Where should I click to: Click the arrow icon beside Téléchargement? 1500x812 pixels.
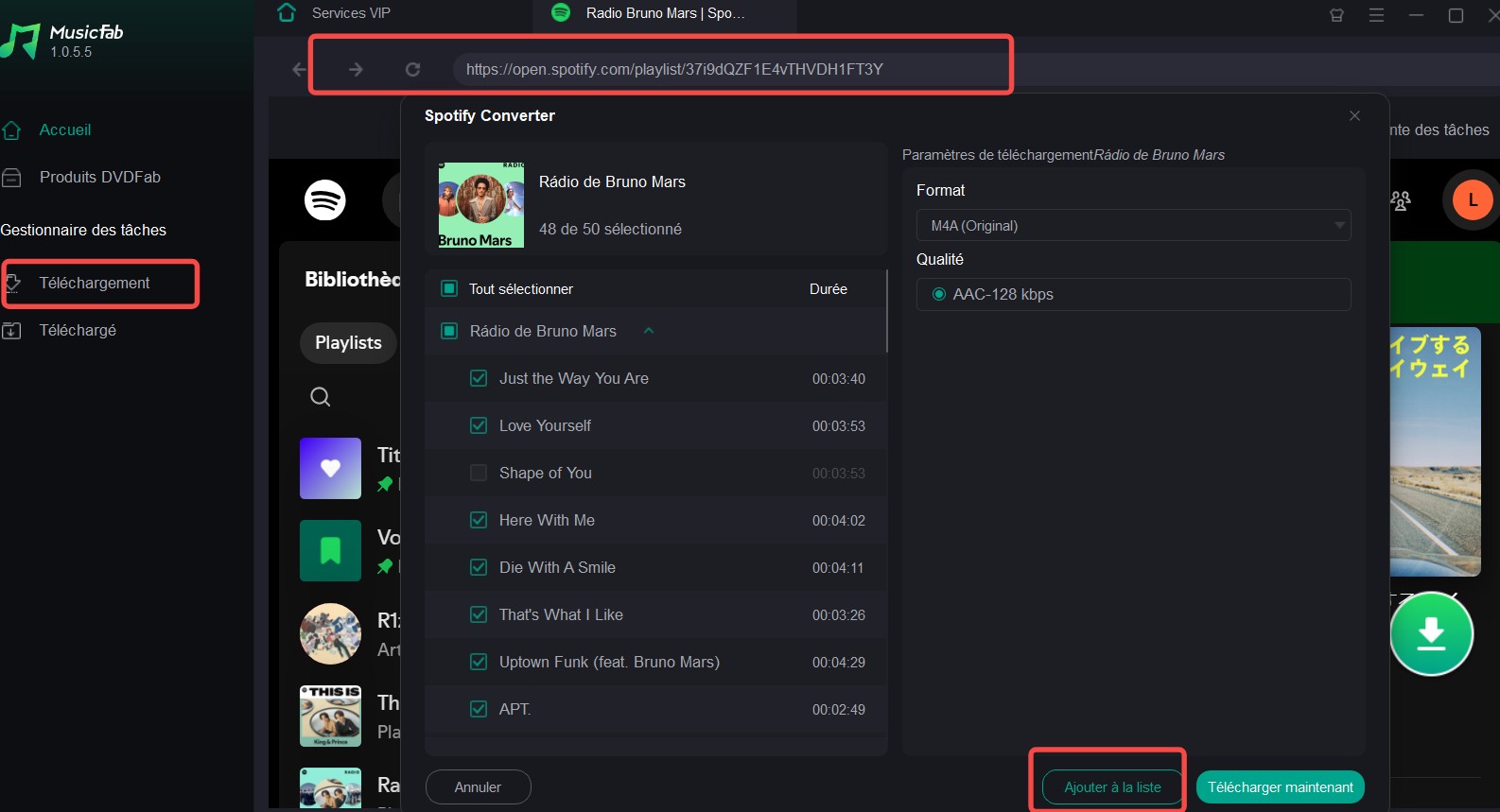pyautogui.click(x=12, y=283)
